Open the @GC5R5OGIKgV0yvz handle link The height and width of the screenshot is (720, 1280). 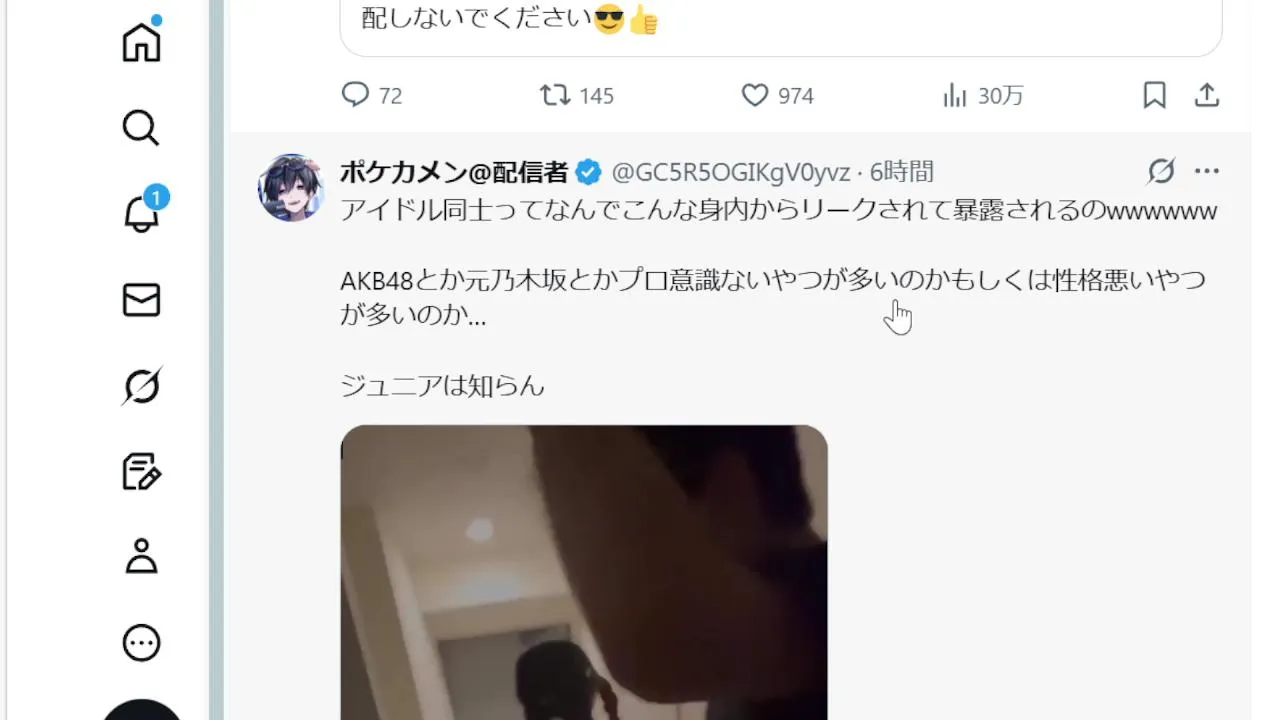(x=730, y=172)
